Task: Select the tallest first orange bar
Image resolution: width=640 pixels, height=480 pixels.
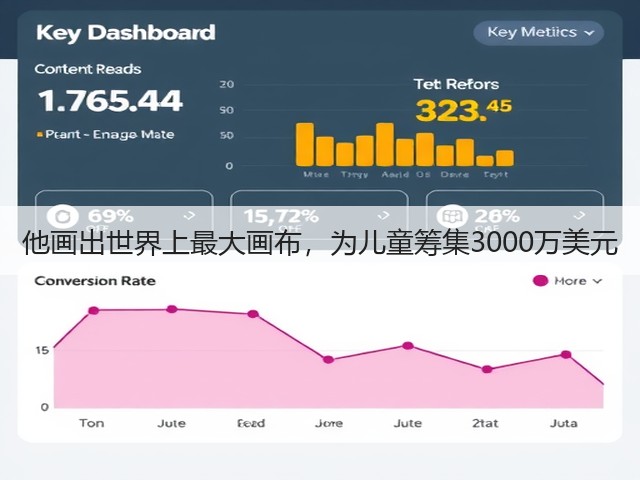Action: (x=305, y=144)
